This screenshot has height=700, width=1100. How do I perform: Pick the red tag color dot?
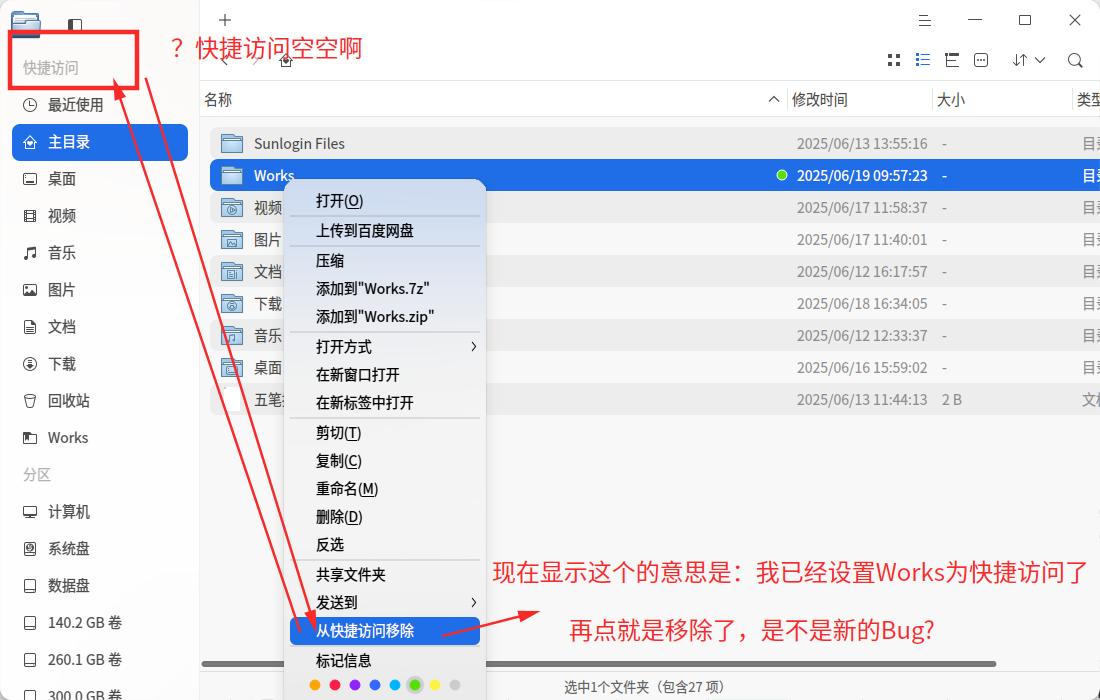335,685
